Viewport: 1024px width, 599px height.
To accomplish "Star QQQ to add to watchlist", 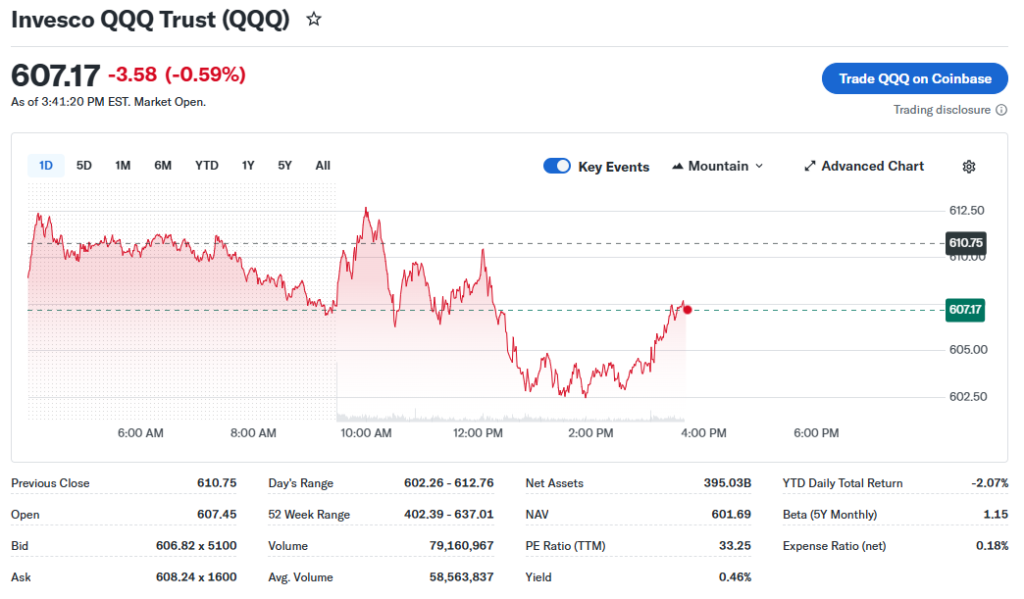I will coord(314,19).
